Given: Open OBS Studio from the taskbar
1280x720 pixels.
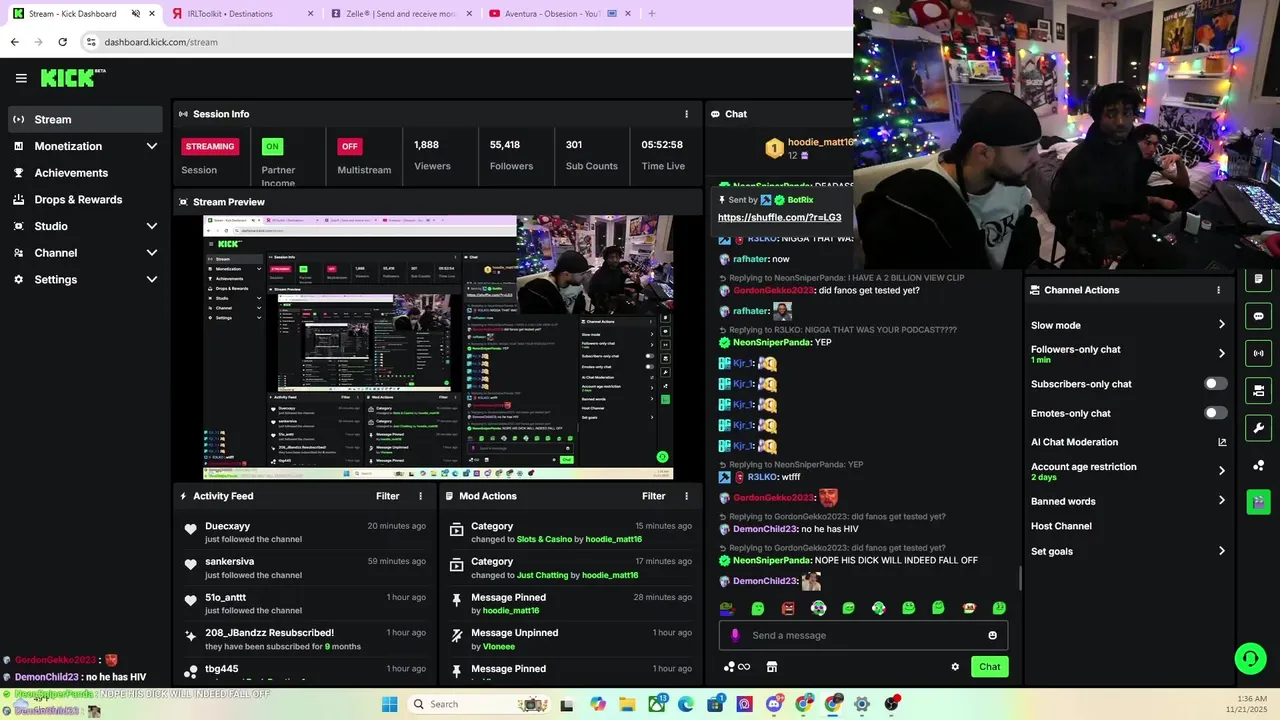Looking at the screenshot, I should pyautogui.click(x=891, y=704).
